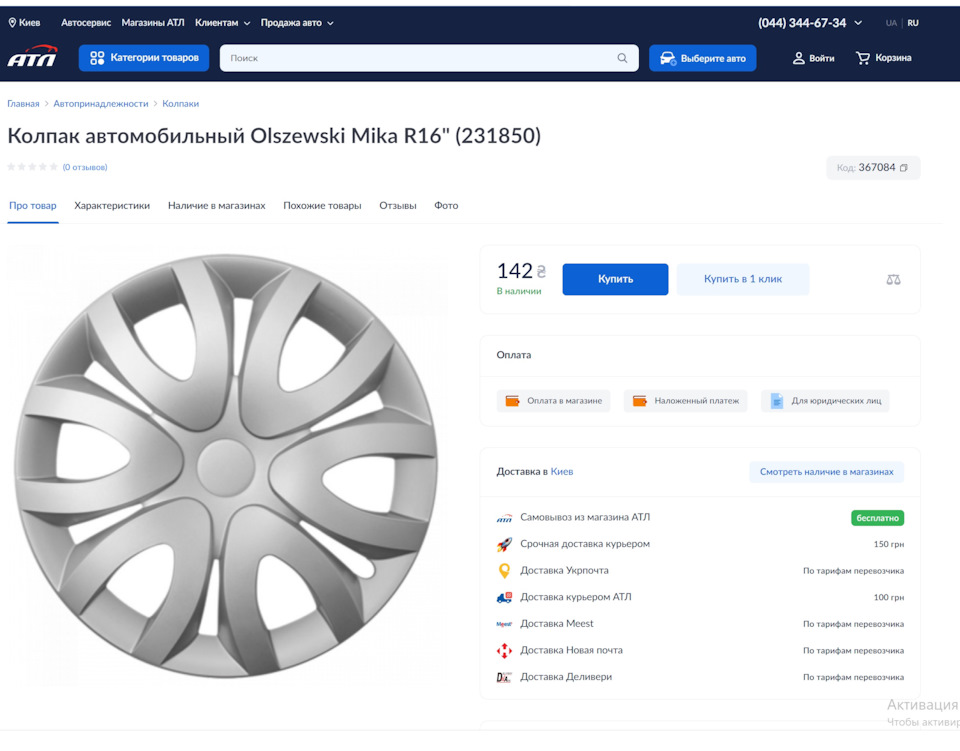Click the grid icon in Категории товаров
The image size is (960, 751).
97,58
